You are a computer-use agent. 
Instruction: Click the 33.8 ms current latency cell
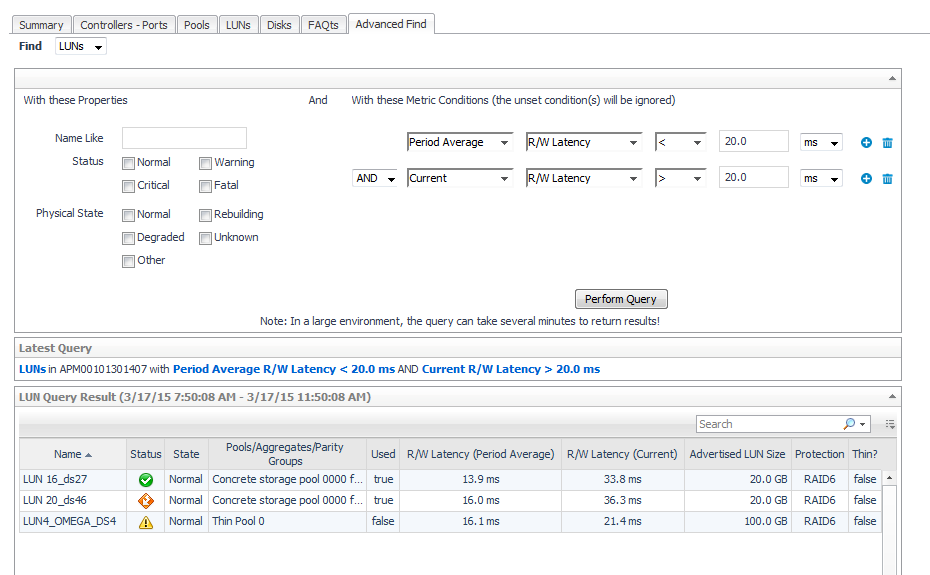tap(622, 479)
